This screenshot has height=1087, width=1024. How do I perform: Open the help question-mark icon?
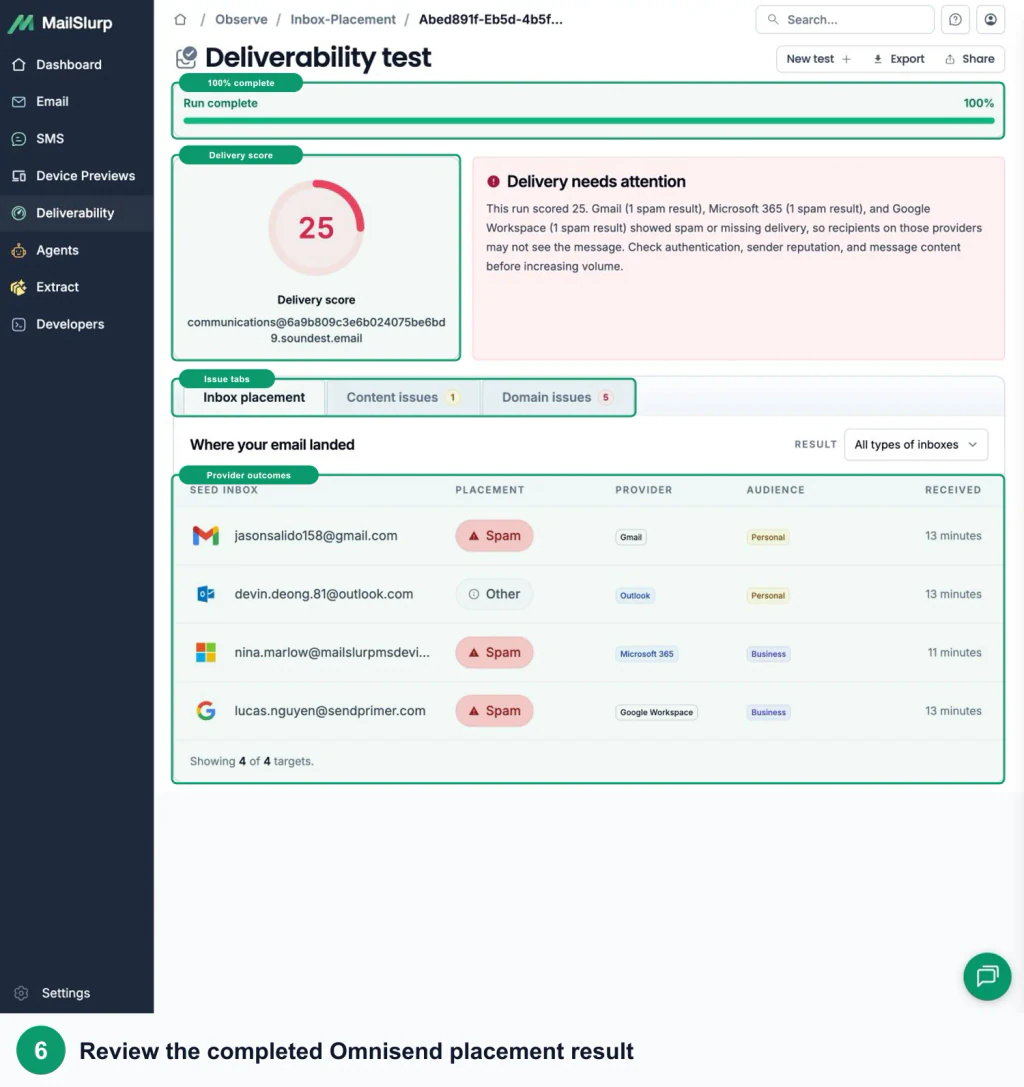pos(955,19)
